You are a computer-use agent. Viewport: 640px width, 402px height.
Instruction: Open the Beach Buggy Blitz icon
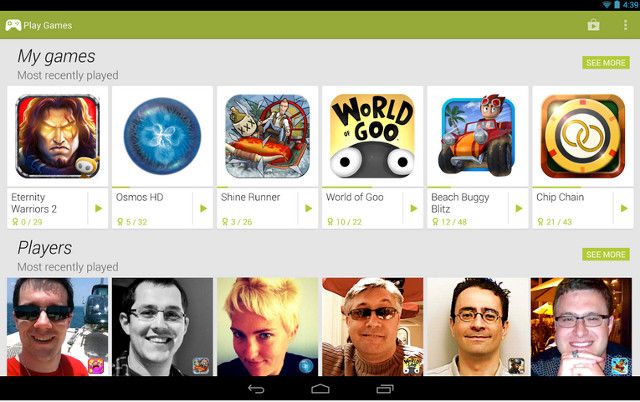pos(478,136)
